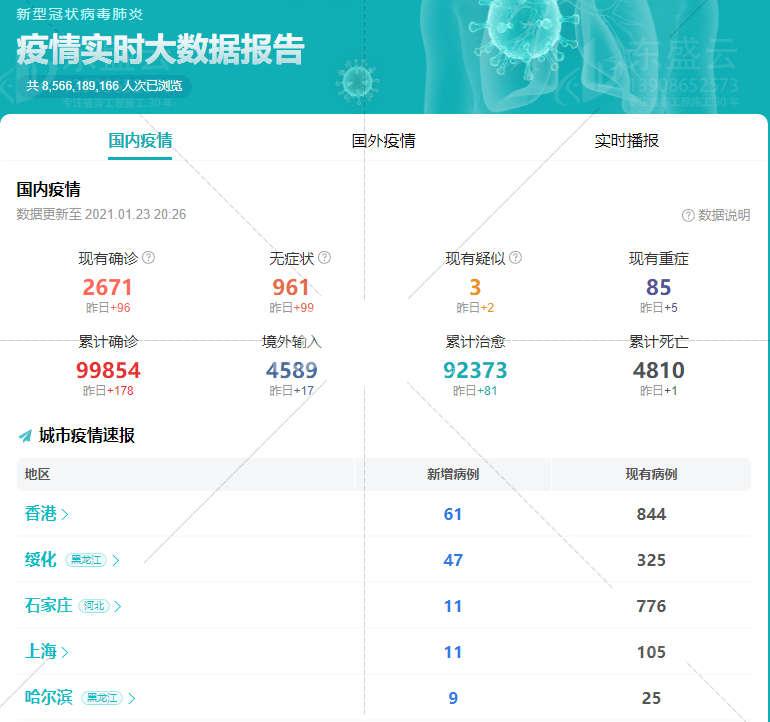Click help icon next to 现有疑似

click(515, 257)
